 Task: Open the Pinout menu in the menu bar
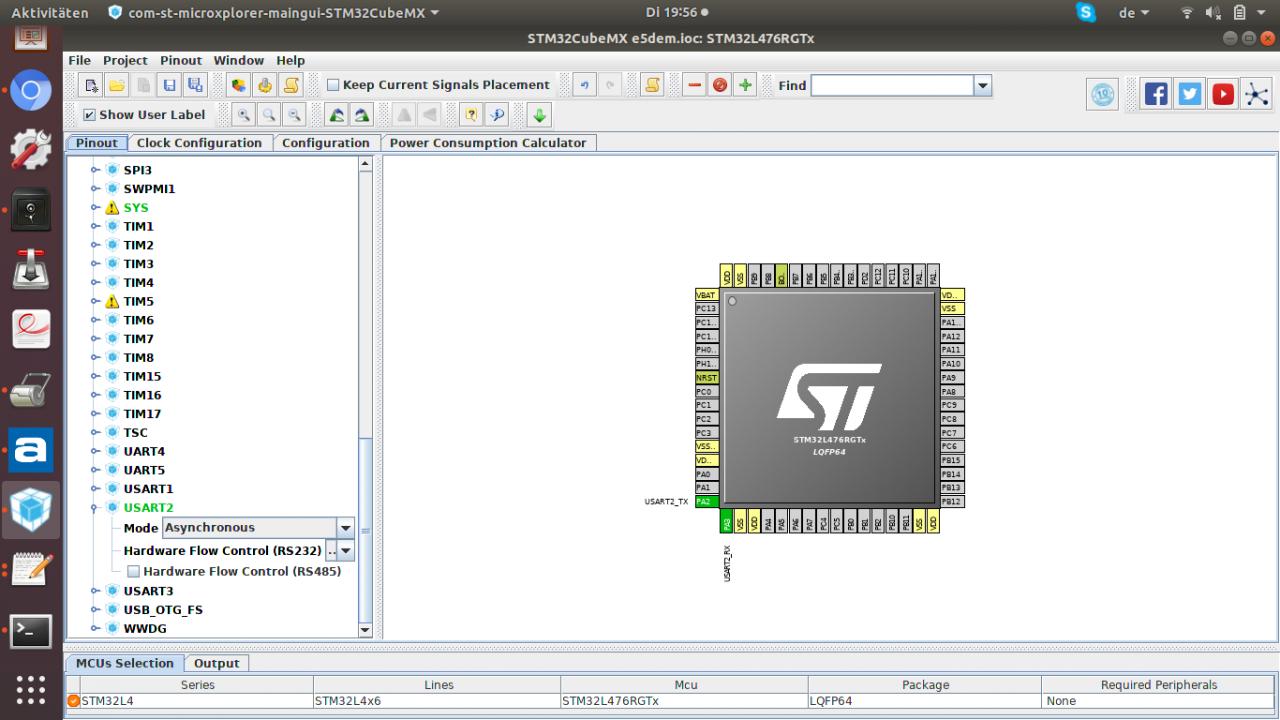pyautogui.click(x=181, y=60)
